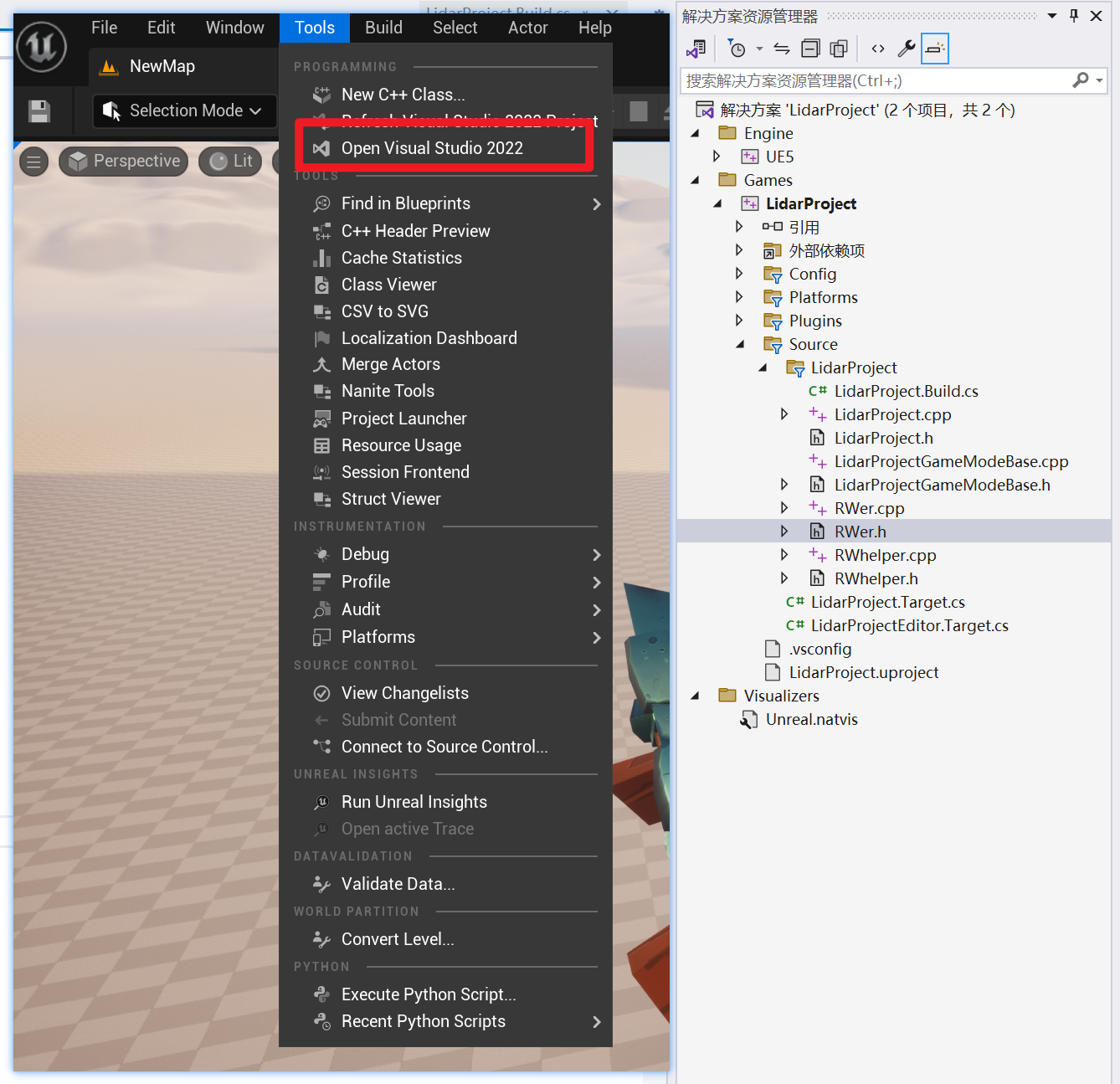This screenshot has height=1084, width=1120.
Task: Click the Find in Blueprints icon
Action: tap(321, 203)
